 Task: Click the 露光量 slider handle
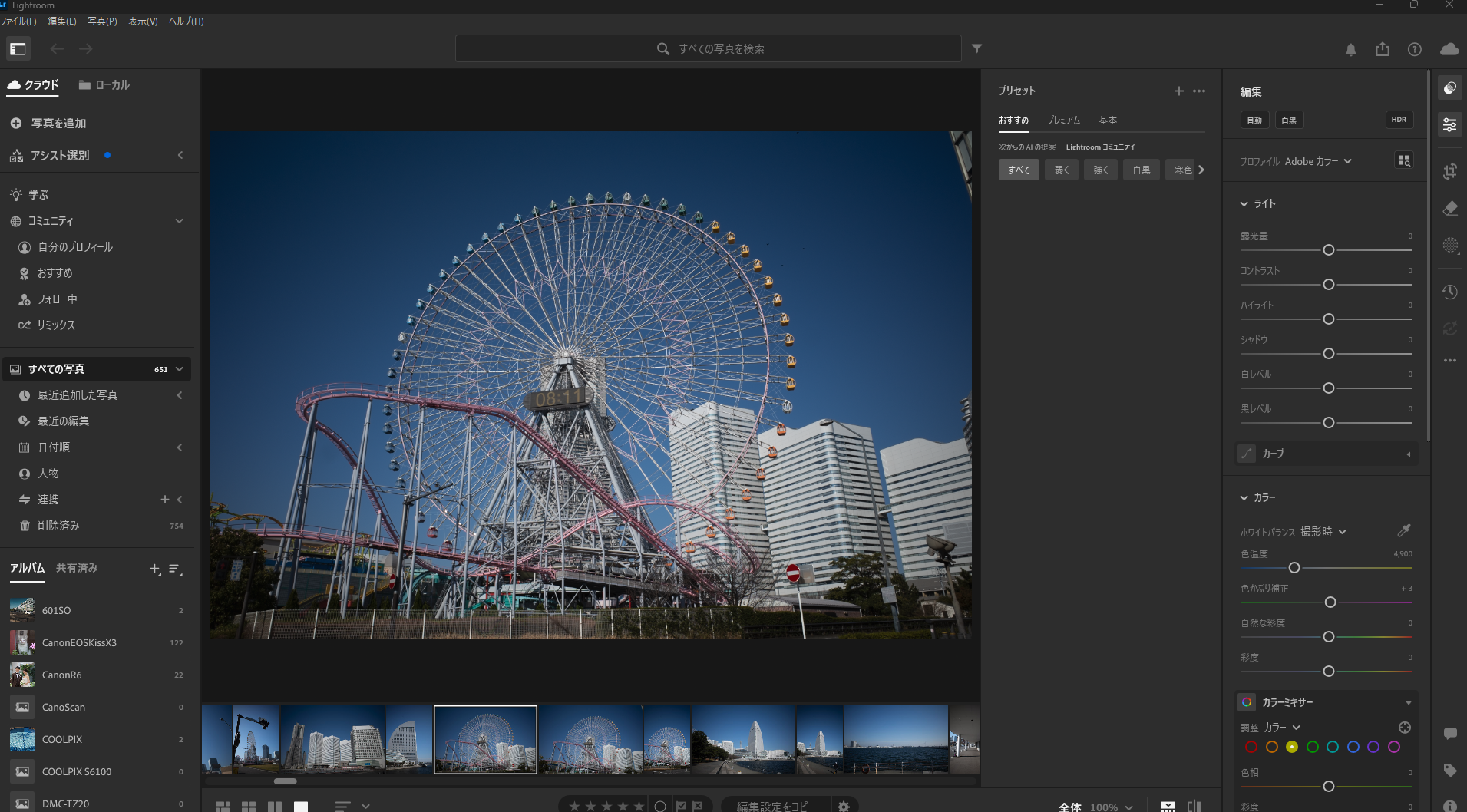(1328, 250)
